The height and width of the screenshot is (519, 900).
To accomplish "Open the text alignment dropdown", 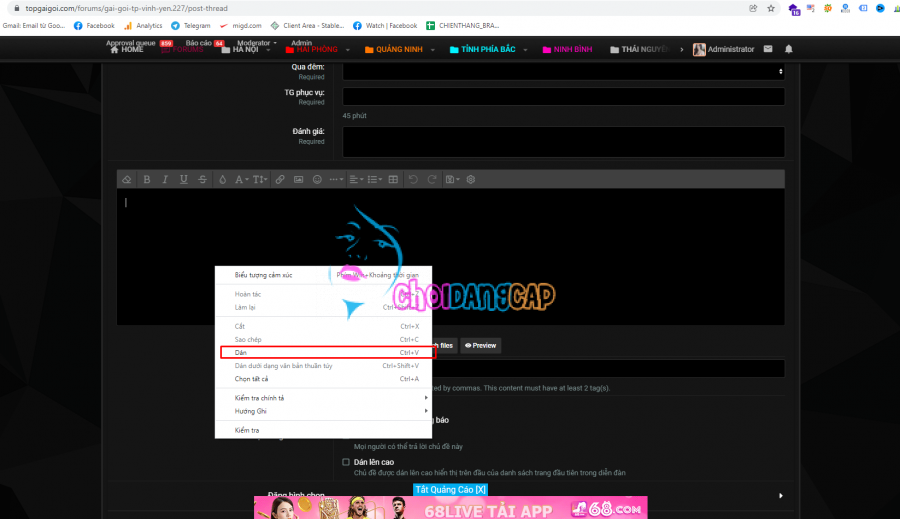I will click(356, 179).
